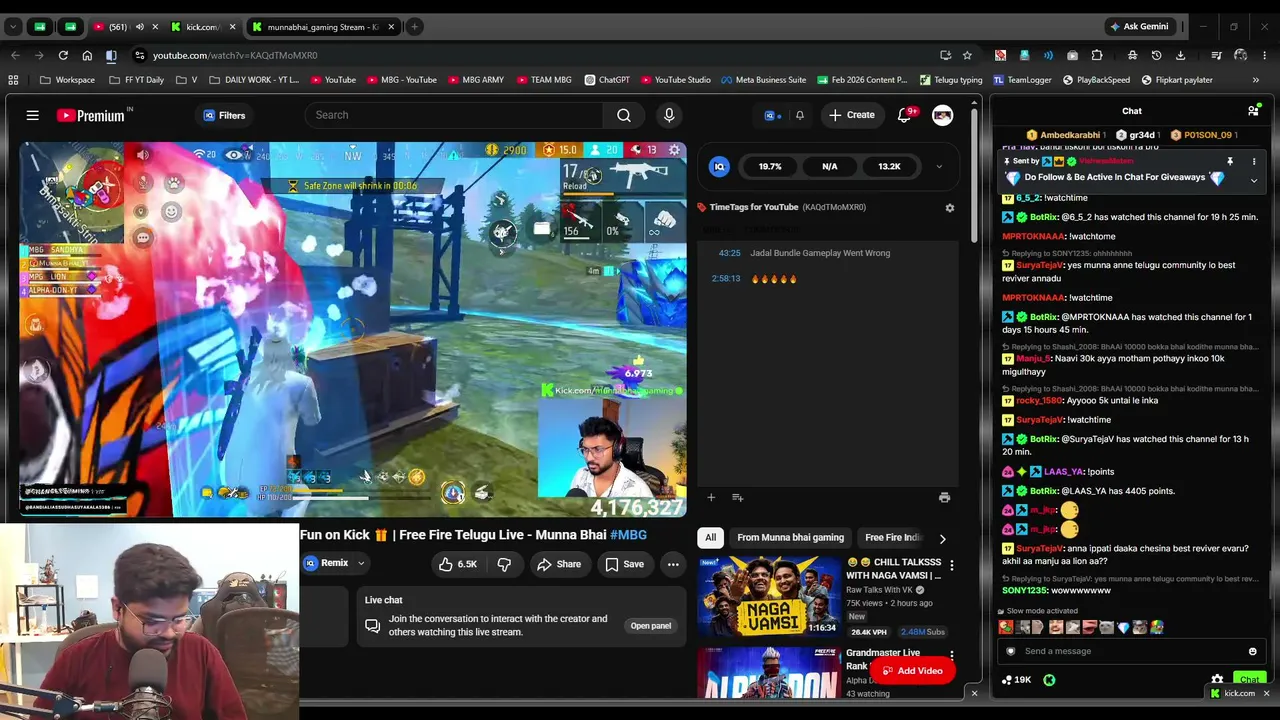The image size is (1280, 720).
Task: Open the Remix dropdown
Action: pyautogui.click(x=335, y=563)
